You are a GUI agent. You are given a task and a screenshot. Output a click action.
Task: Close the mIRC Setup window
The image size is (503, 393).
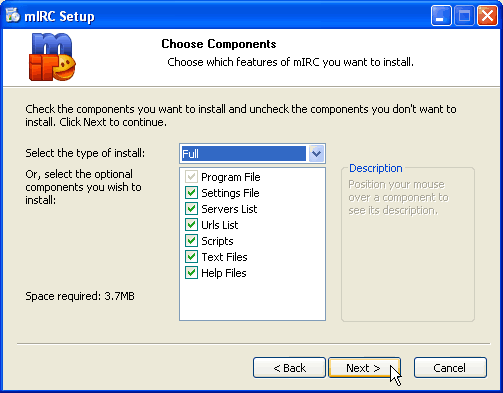[487, 15]
